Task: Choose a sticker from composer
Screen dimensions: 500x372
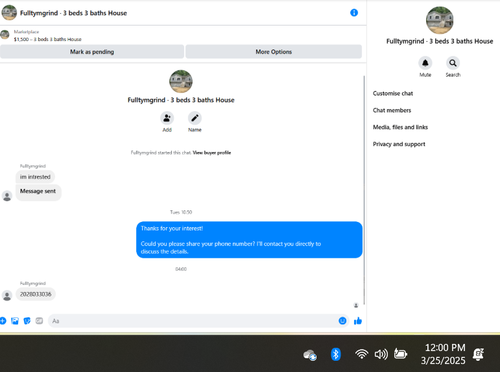Action: pos(27,321)
